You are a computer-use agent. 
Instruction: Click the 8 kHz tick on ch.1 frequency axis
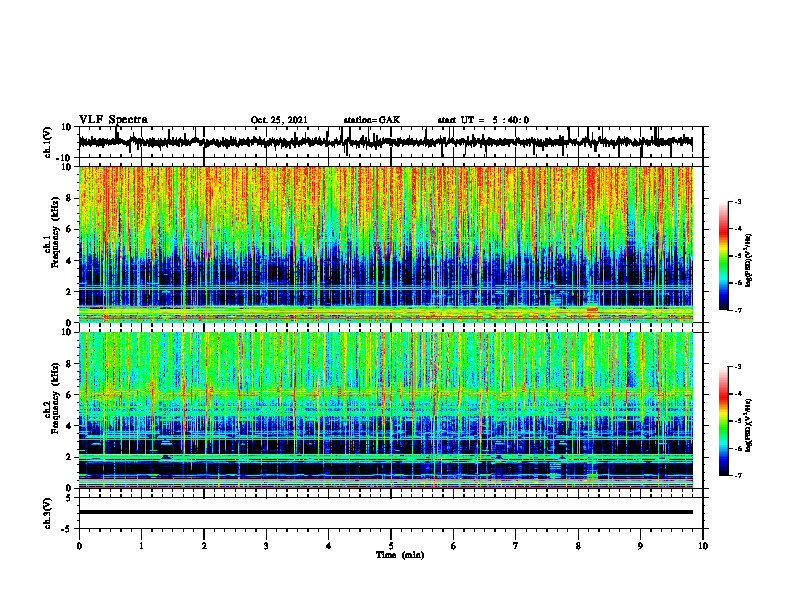tap(69, 198)
